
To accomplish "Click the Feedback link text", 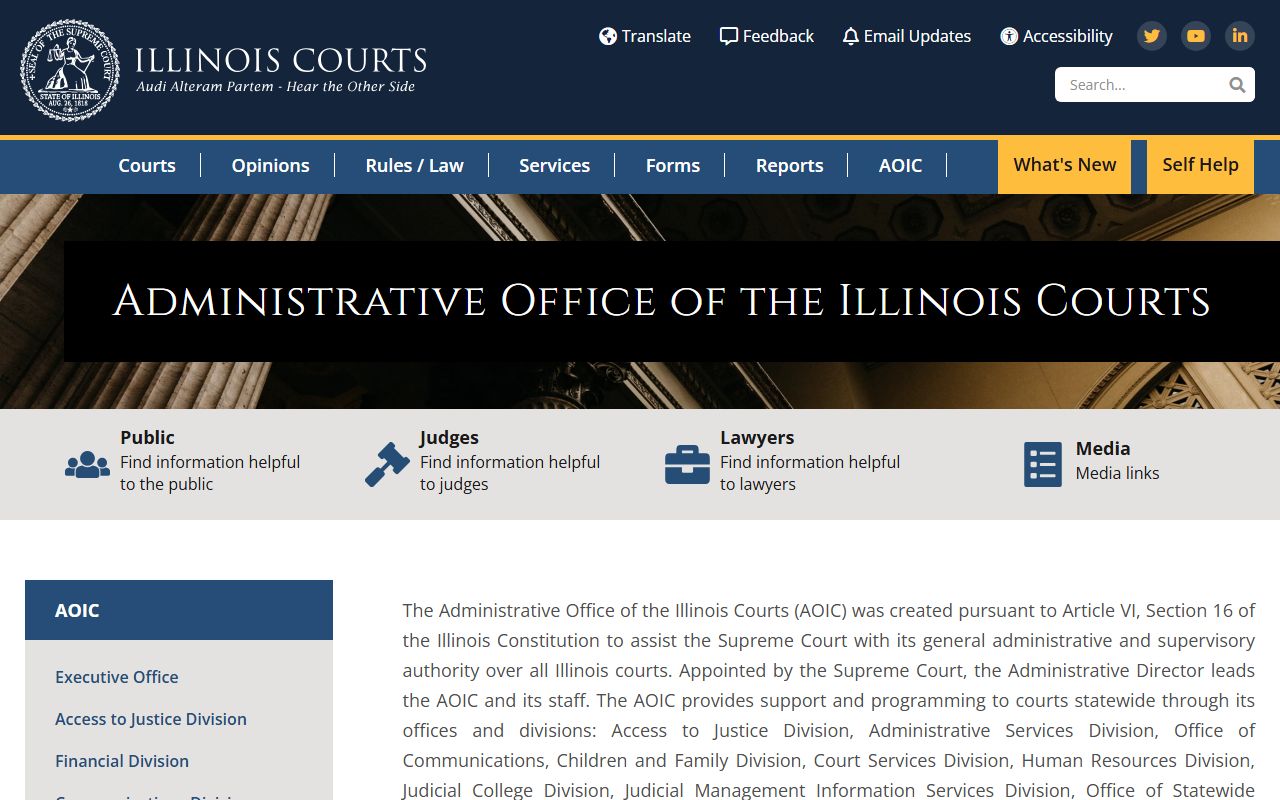I will click(x=778, y=36).
